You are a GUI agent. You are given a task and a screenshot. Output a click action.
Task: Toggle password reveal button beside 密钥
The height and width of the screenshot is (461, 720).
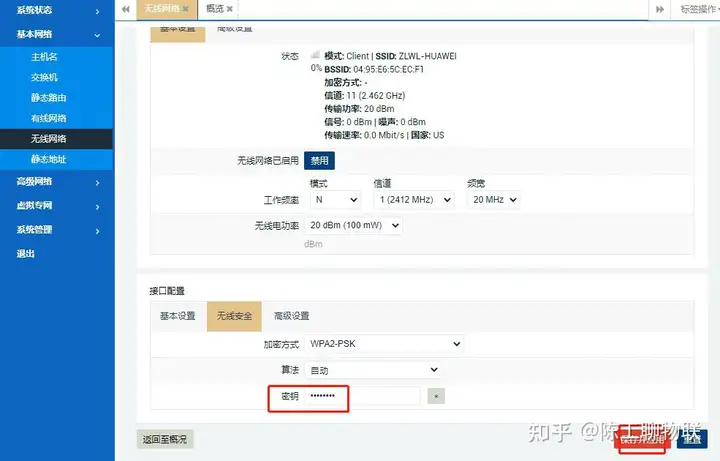pos(436,396)
